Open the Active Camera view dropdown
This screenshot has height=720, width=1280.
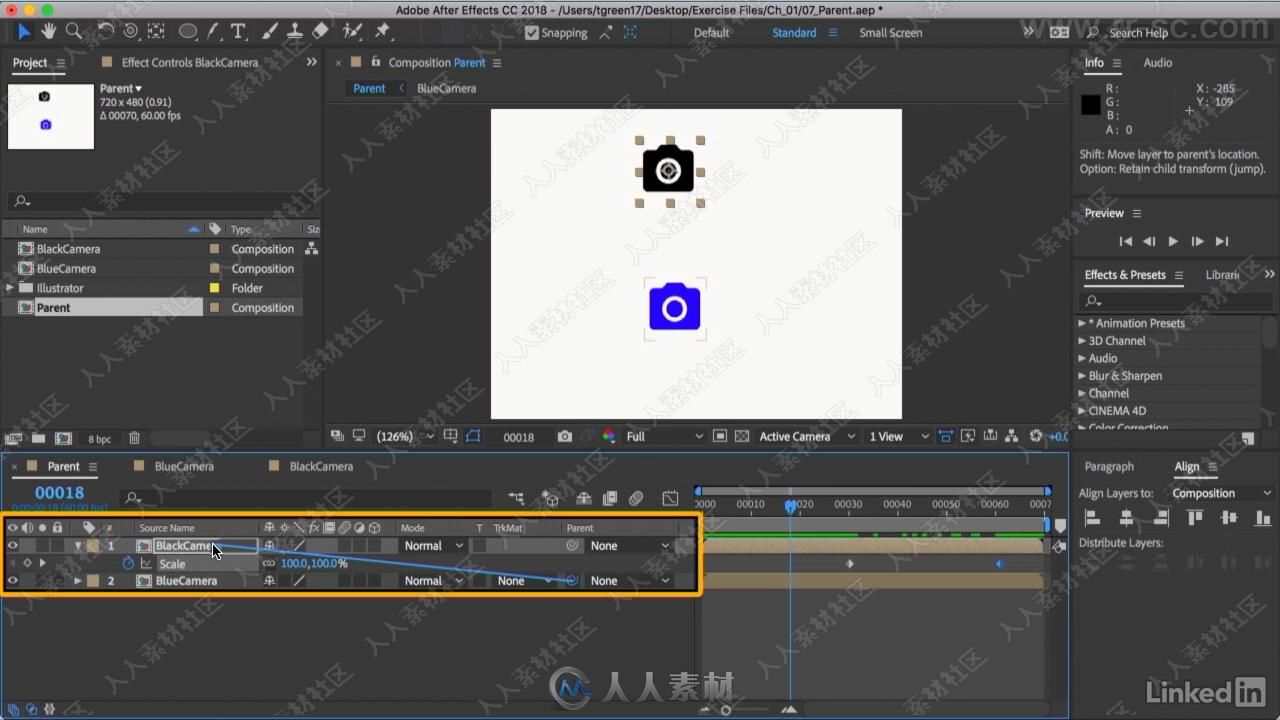806,436
